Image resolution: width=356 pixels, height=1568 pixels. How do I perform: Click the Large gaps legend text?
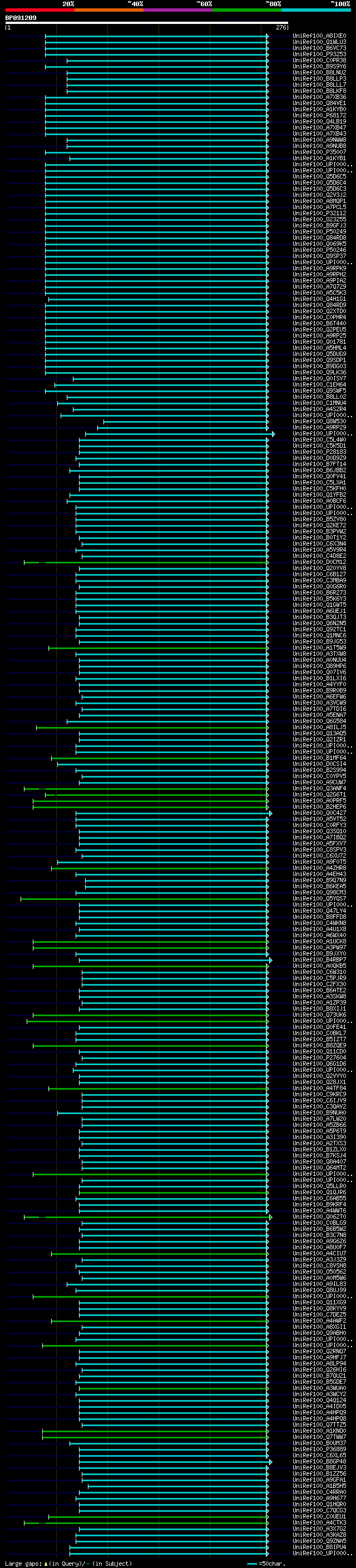(x=68, y=1563)
